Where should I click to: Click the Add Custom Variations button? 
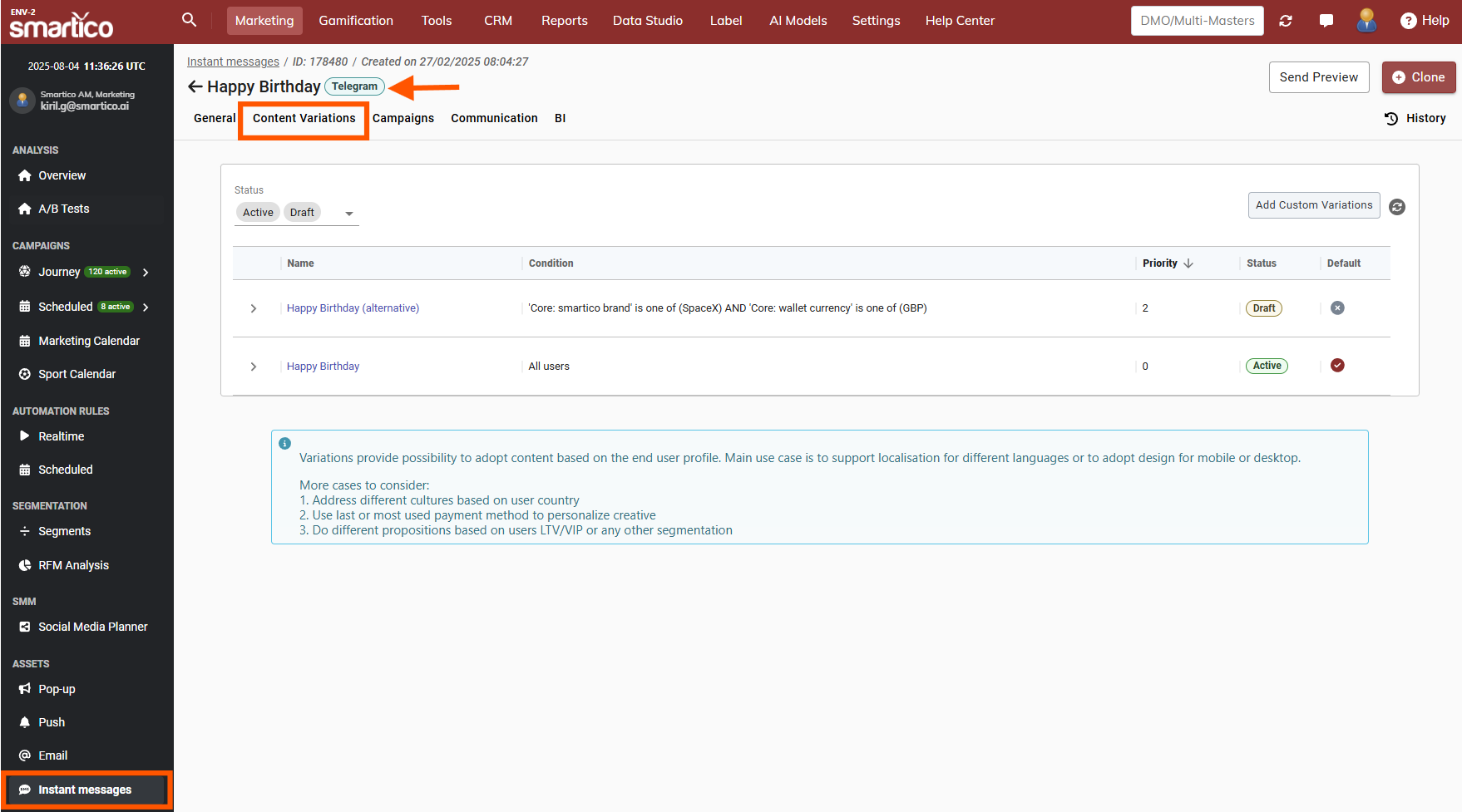(1313, 205)
